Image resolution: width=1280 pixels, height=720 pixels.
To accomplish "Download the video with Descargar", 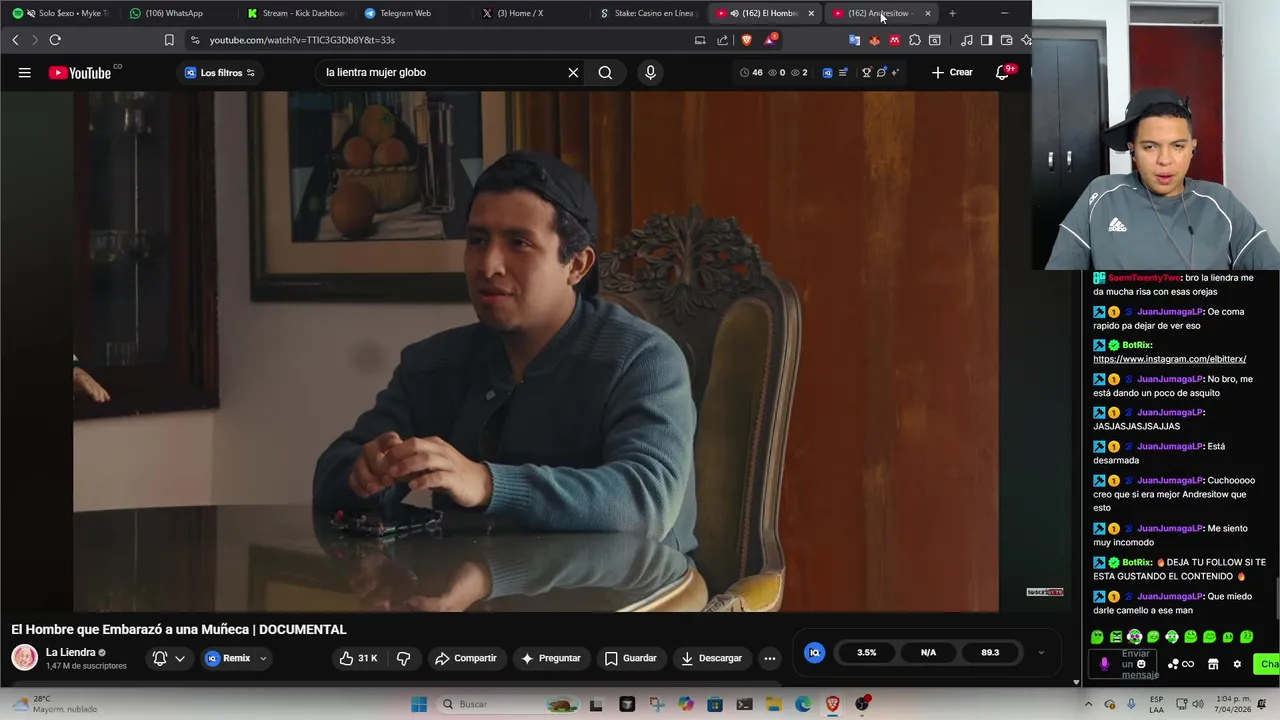I will point(711,658).
